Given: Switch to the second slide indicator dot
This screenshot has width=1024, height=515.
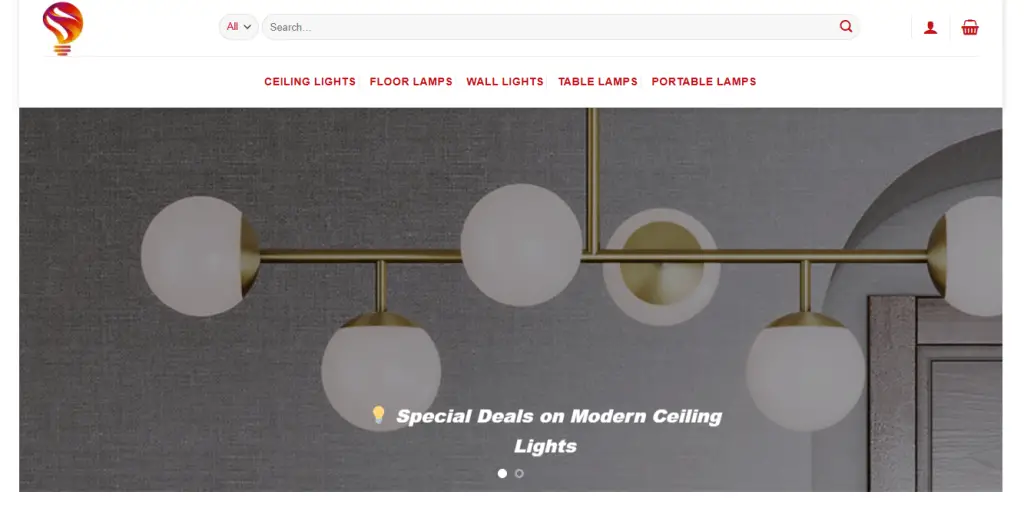Looking at the screenshot, I should [x=519, y=473].
